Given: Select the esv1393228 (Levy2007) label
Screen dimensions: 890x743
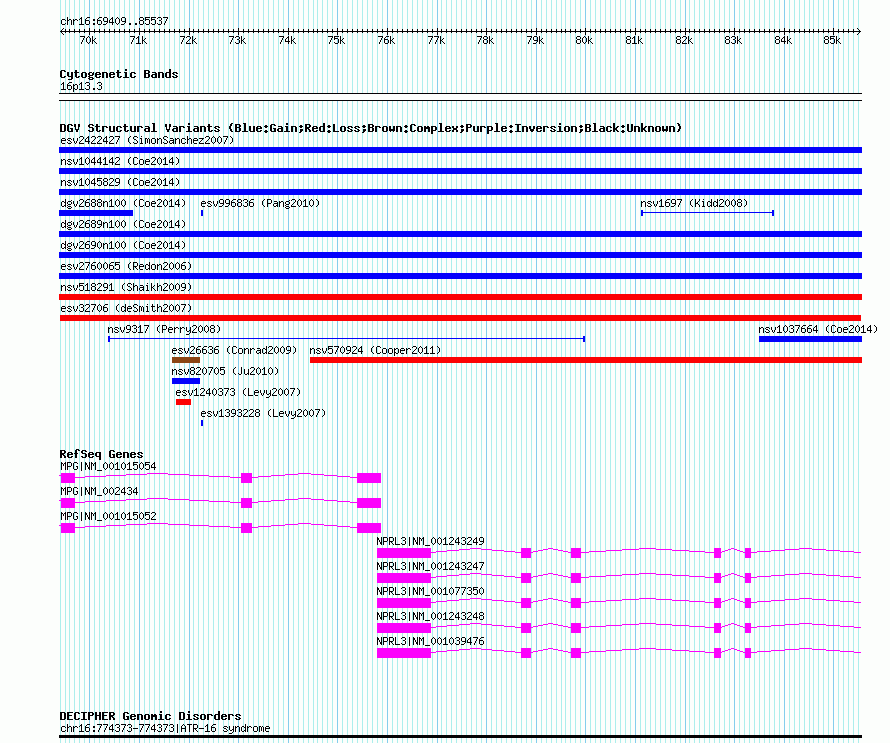Looking at the screenshot, I should coord(263,413).
